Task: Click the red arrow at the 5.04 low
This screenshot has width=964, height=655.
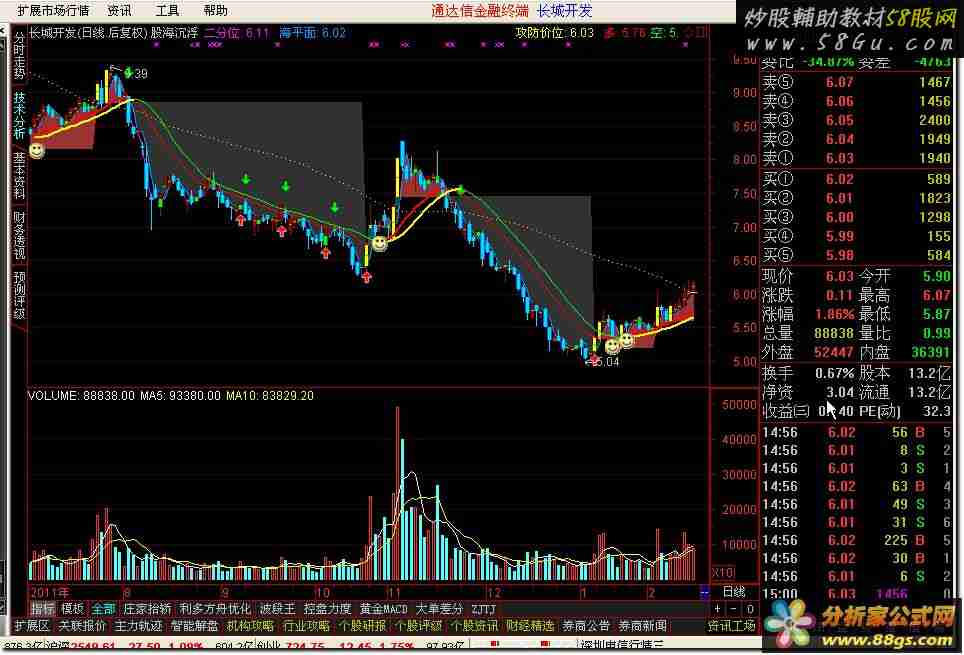Action: [x=594, y=359]
